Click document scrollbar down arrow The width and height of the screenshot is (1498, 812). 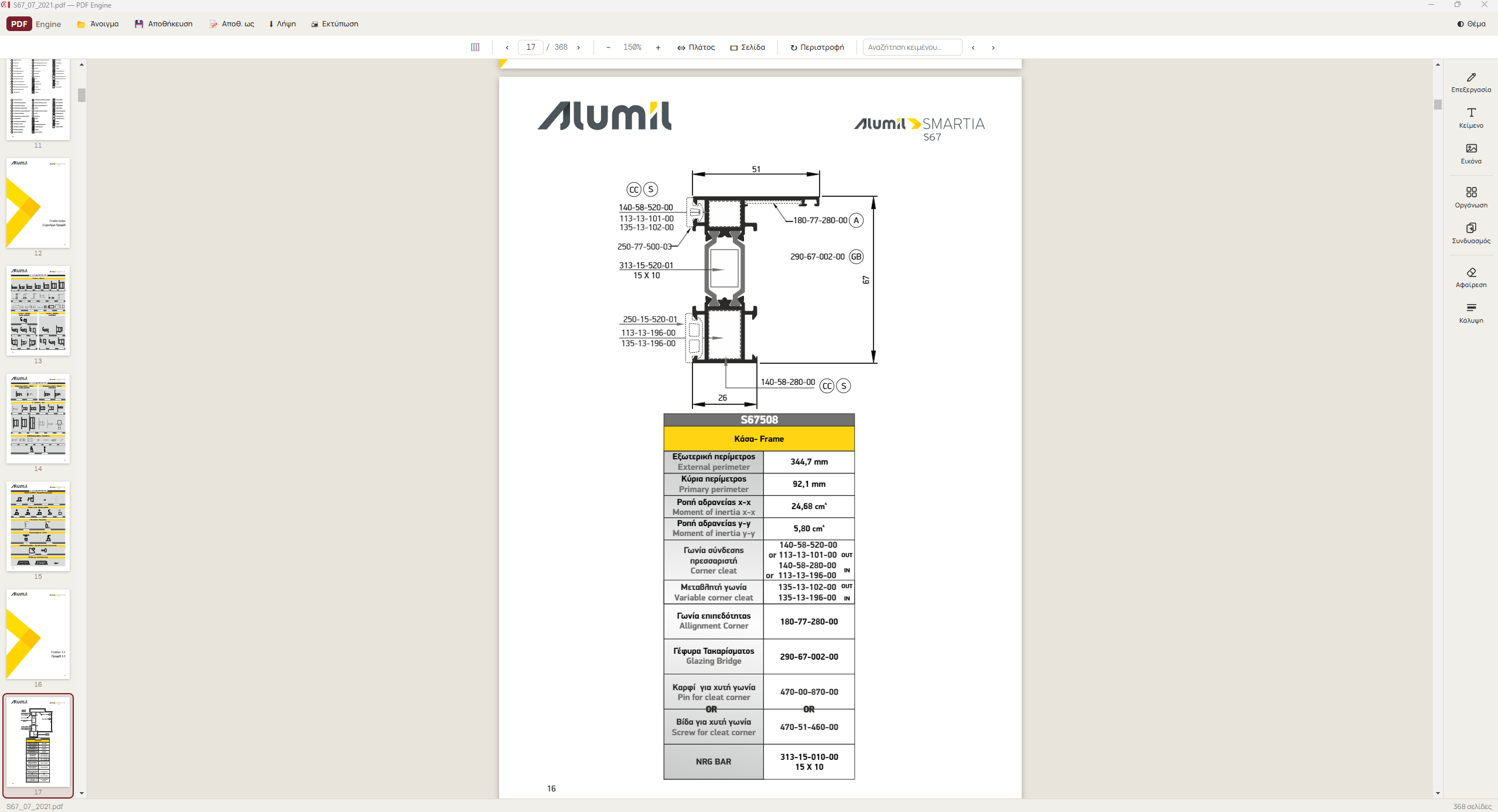tap(1438, 793)
